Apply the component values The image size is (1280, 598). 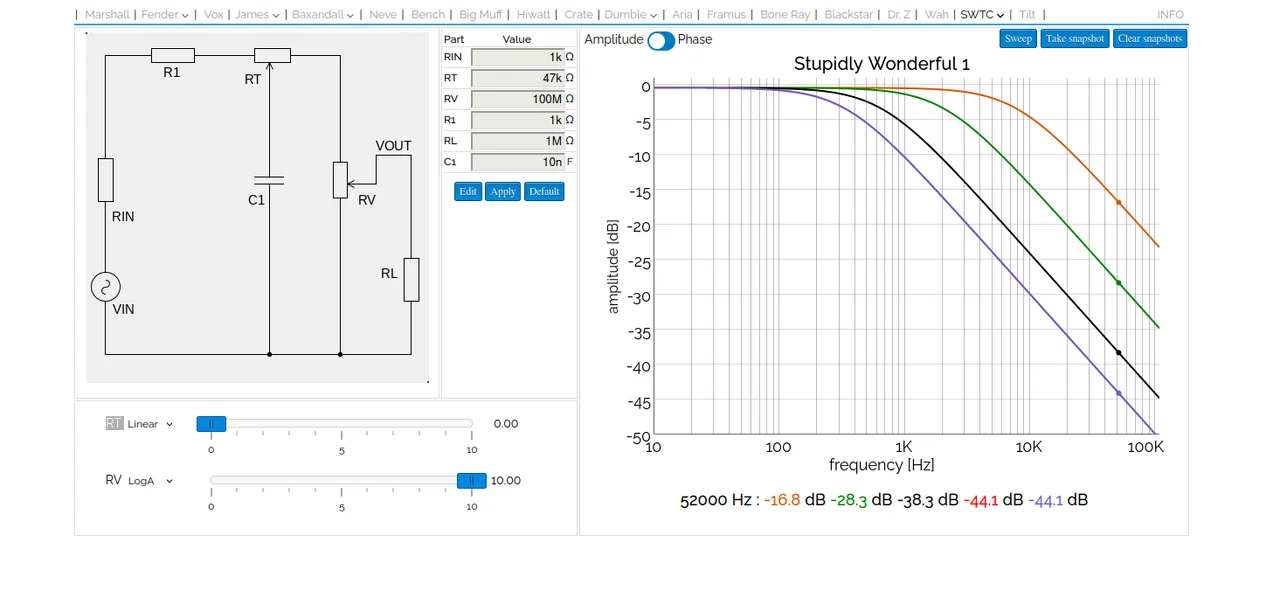503,191
